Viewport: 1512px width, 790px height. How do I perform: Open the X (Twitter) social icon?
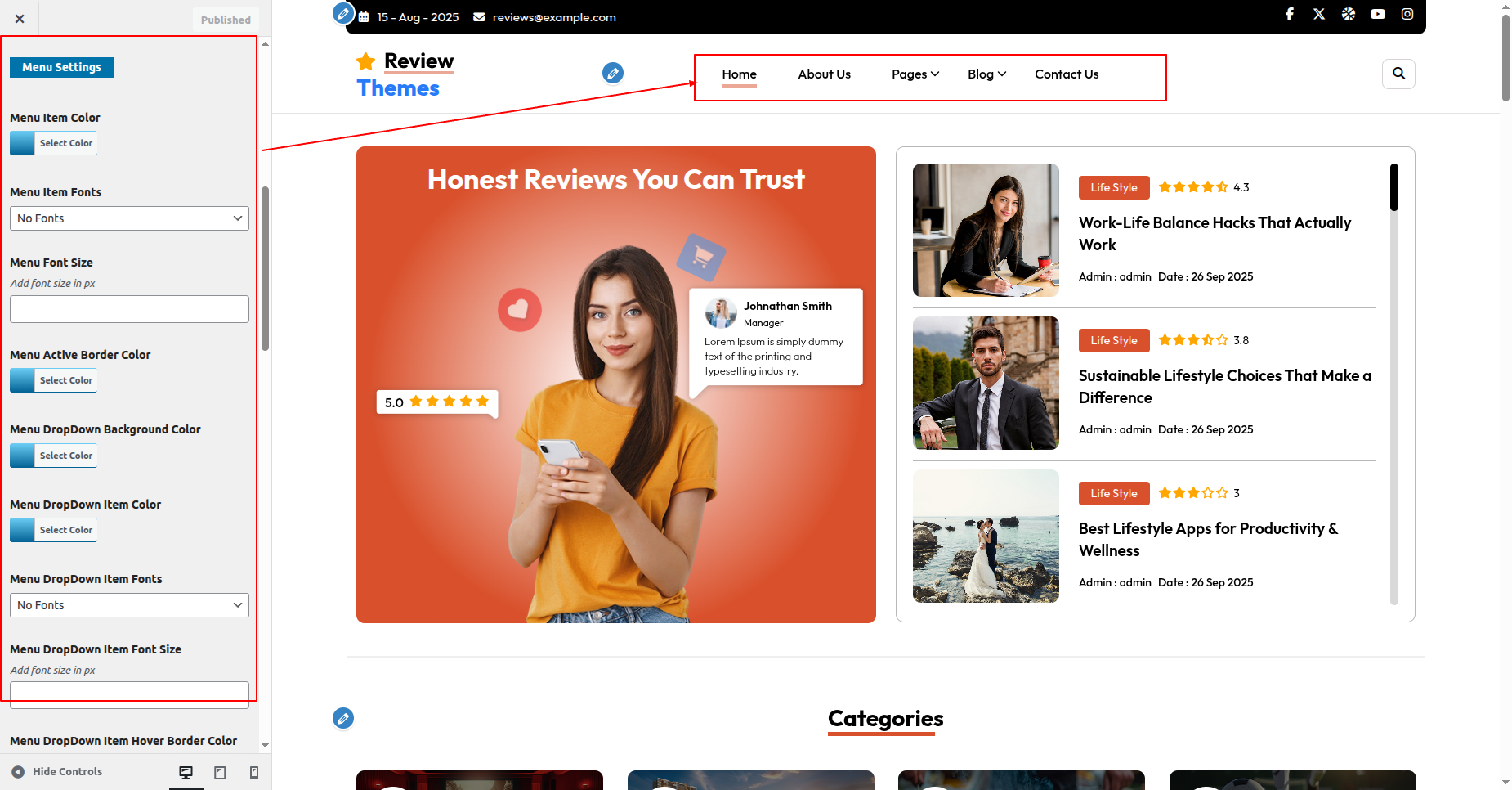click(x=1319, y=14)
